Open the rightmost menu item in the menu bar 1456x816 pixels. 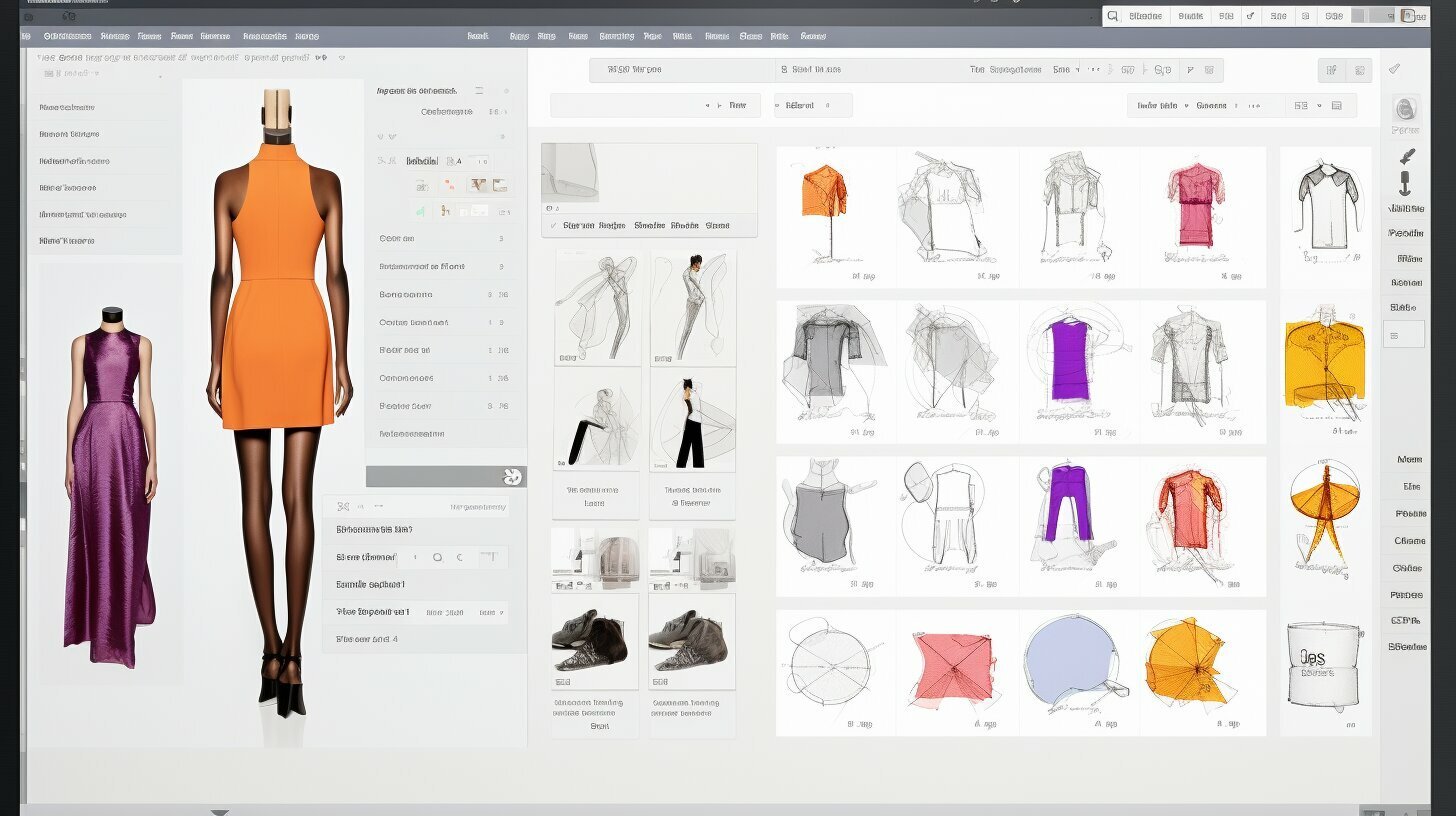[x=812, y=36]
